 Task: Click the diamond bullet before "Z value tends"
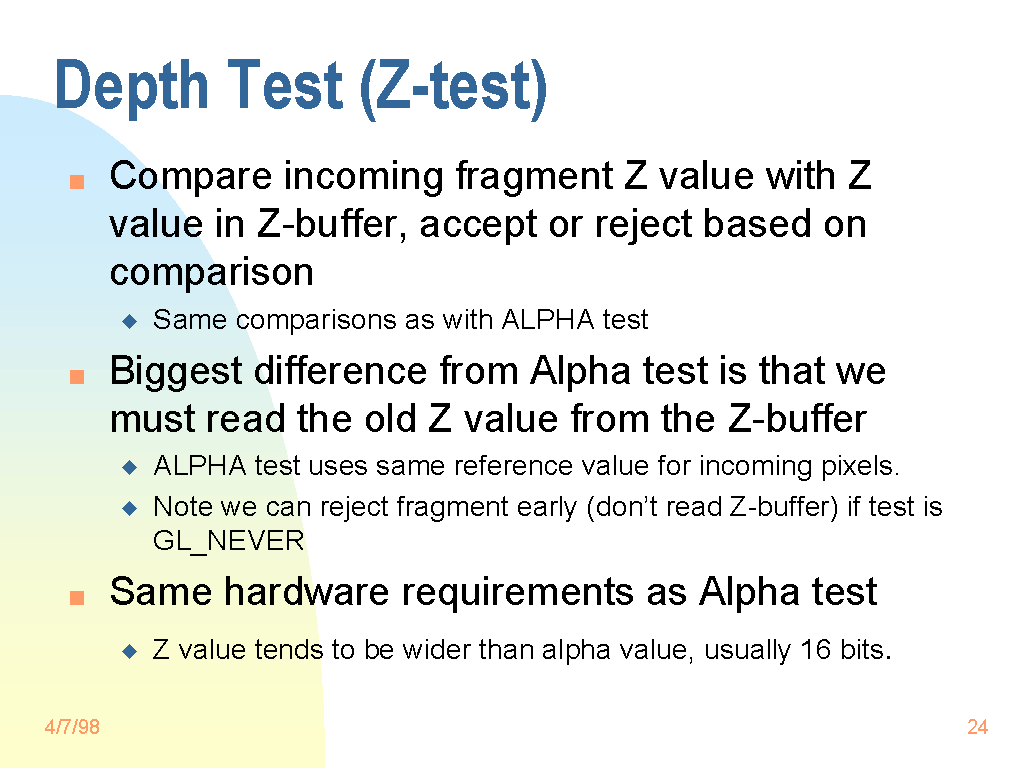tap(128, 651)
